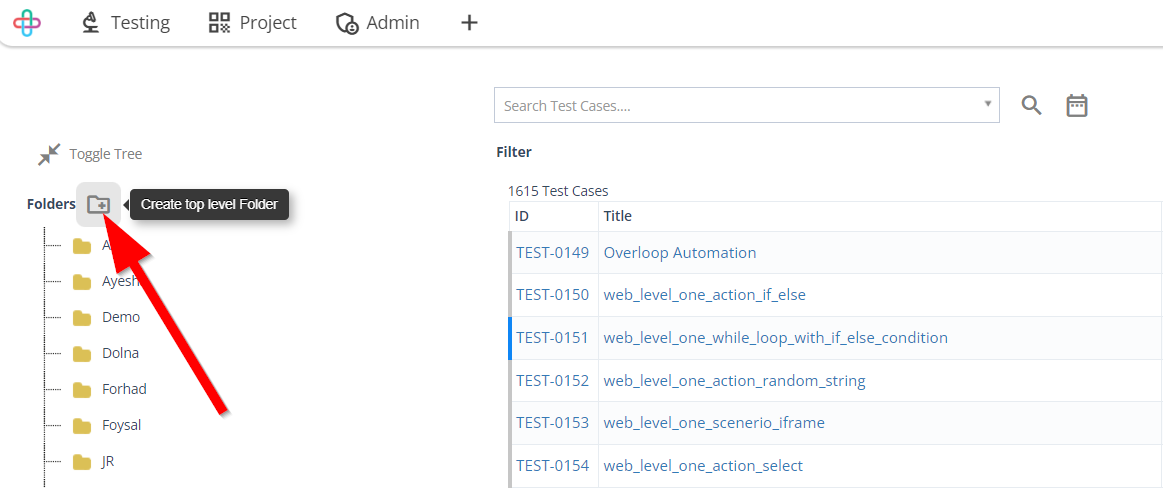Open test case TEST-0154 ID link
Image resolution: width=1163 pixels, height=488 pixels.
[553, 466]
